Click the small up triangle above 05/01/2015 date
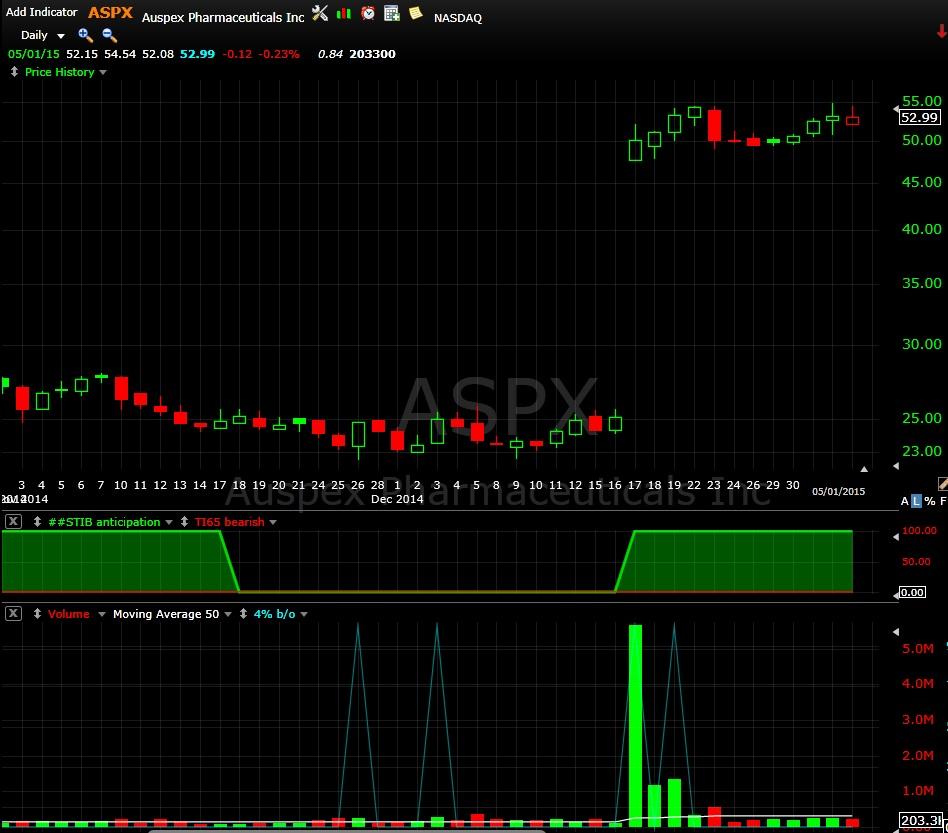Screen dimensions: 948x833 point(864,469)
